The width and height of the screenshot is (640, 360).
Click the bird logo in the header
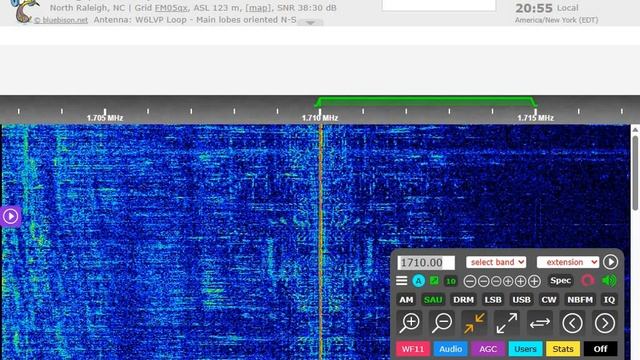(24, 11)
